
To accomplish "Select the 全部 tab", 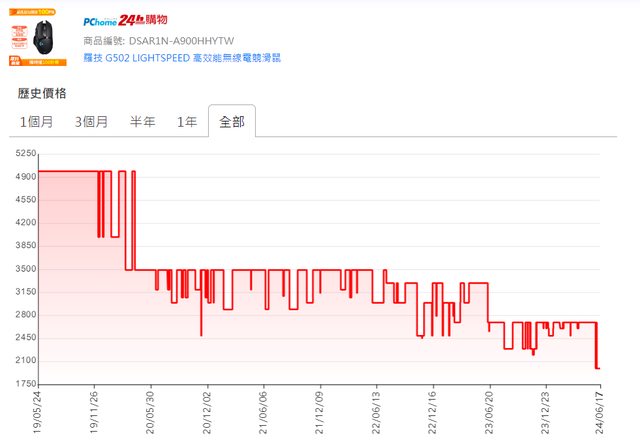I will [231, 122].
